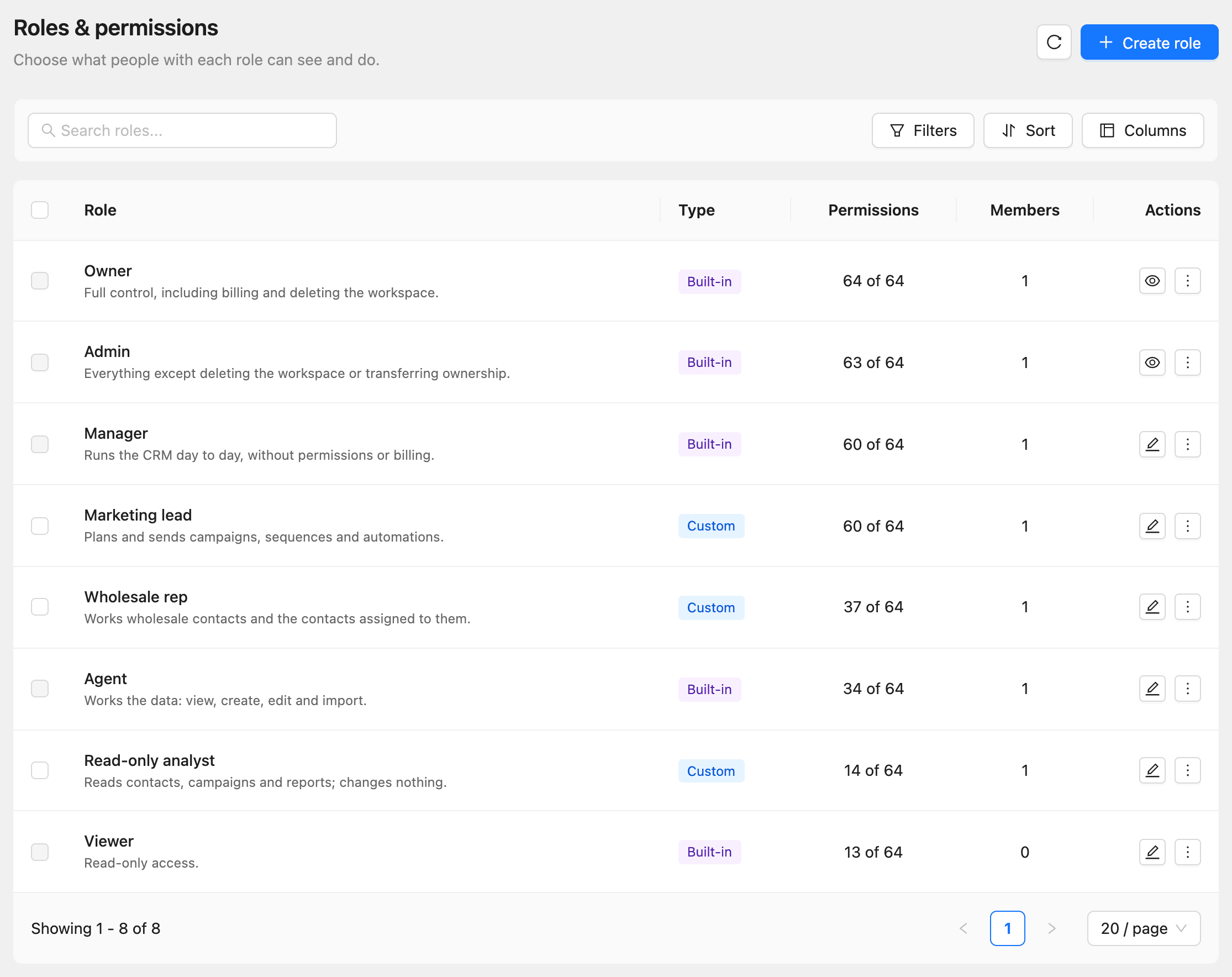Click the Create role button
The image size is (1232, 977).
click(x=1149, y=43)
